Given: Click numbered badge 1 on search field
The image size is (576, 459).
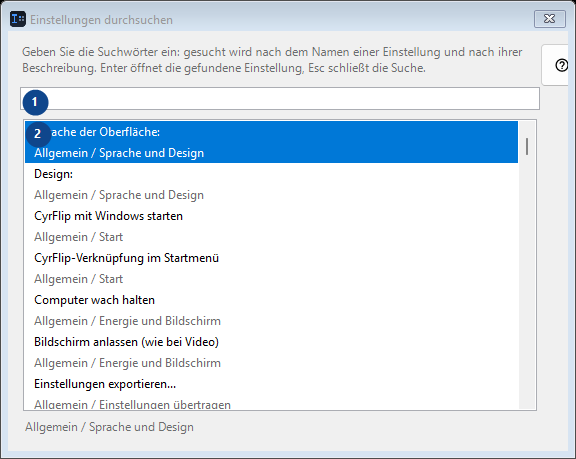Looking at the screenshot, I should 35,102.
